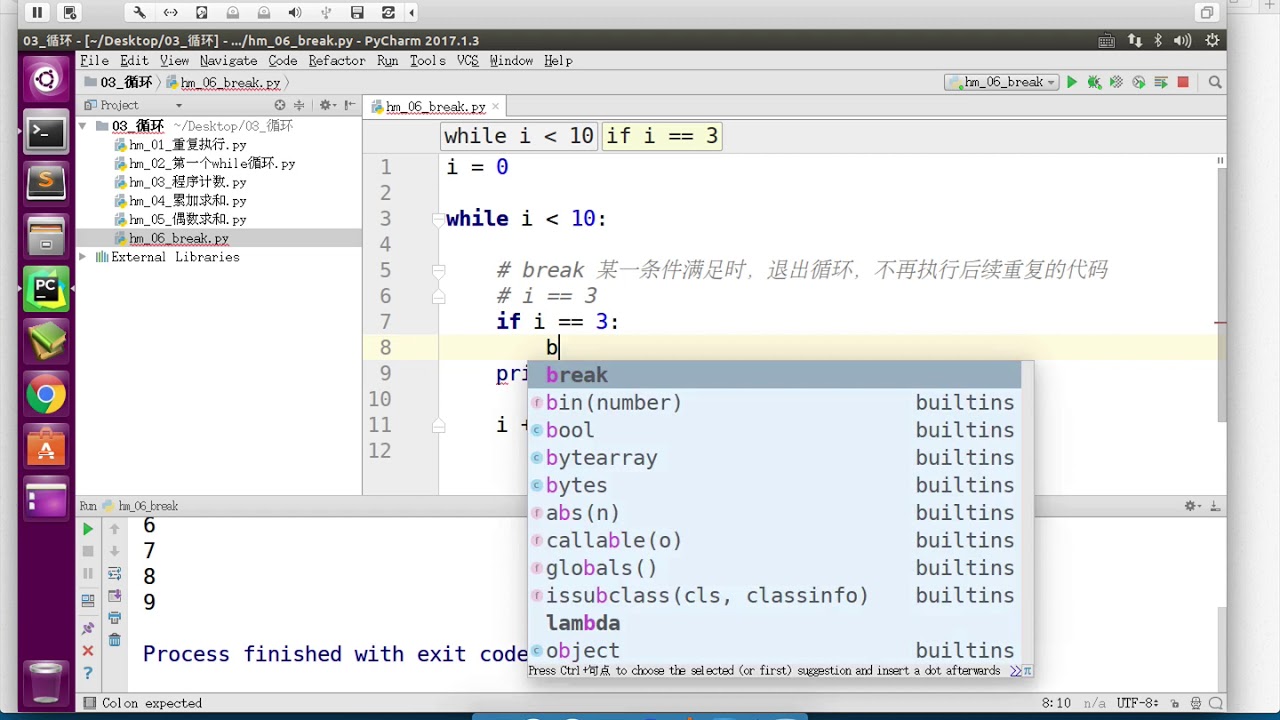The height and width of the screenshot is (720, 1280).
Task: Rerun hm_06_break in the Run panel
Action: click(x=88, y=529)
